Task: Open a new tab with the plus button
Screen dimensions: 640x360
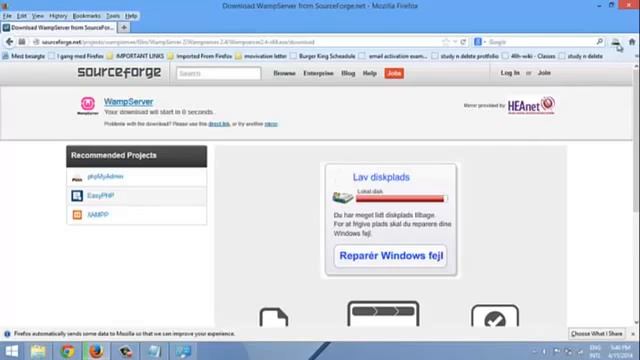Action: click(x=124, y=27)
